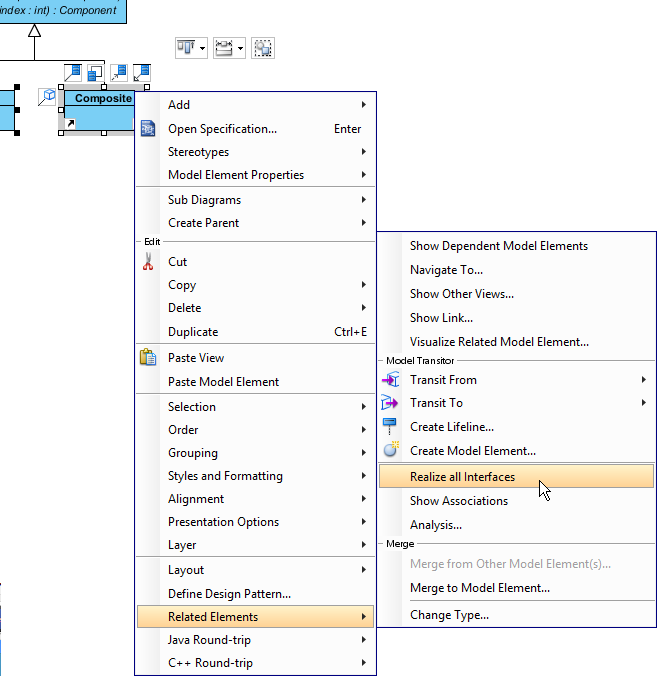Expand the Transit To submenu arrow
Screen dimensions: 657x676
[644, 402]
